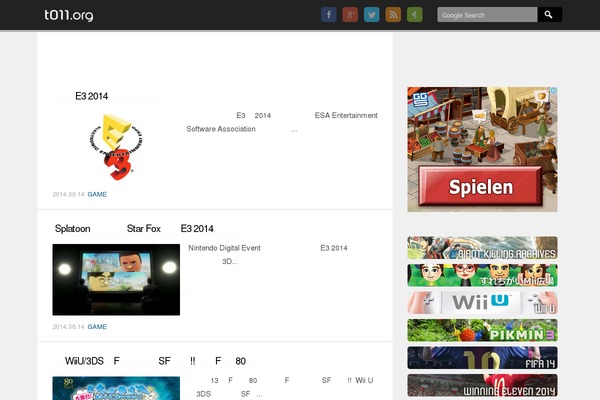Open the E3 logo thumbnail
The image size is (600, 400).
point(116,147)
